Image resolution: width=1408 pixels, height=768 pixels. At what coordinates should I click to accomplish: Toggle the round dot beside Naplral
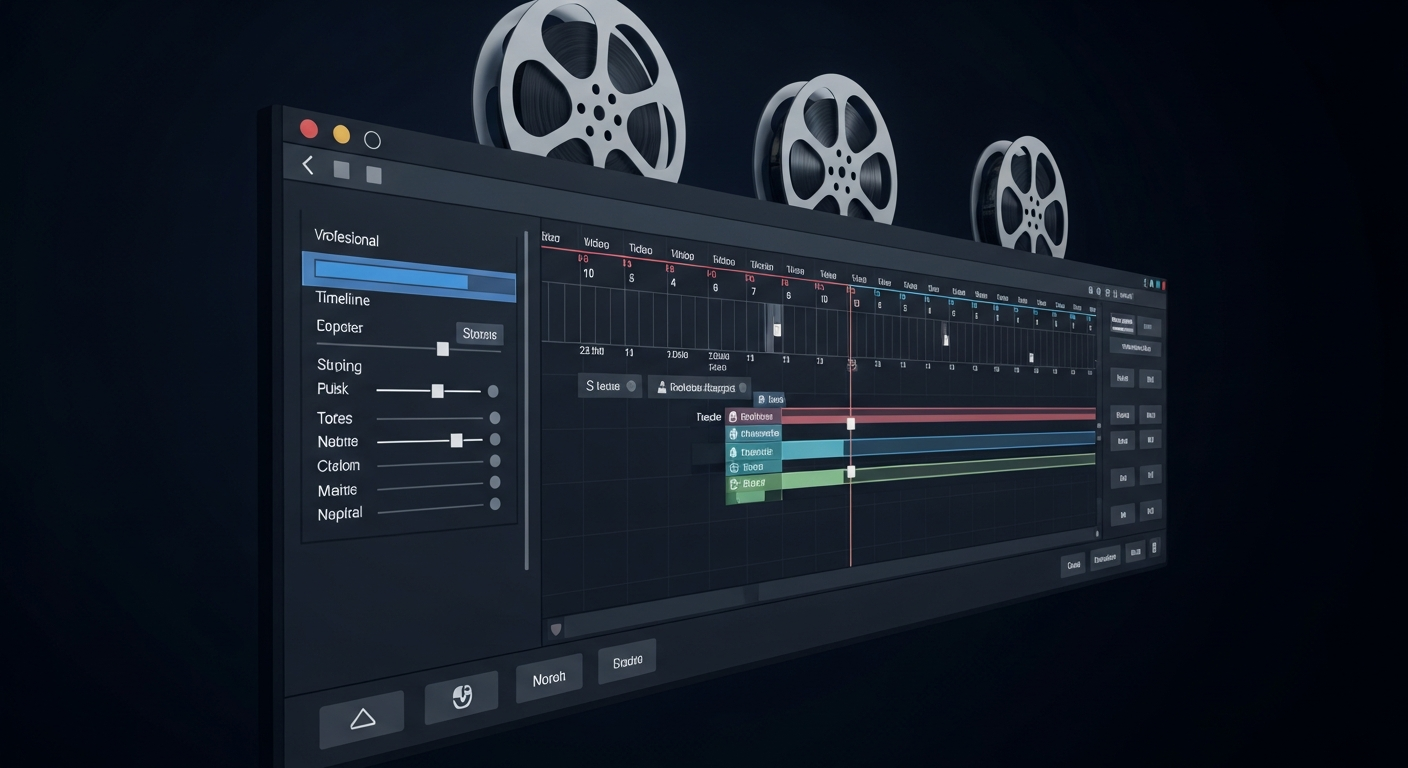point(494,504)
